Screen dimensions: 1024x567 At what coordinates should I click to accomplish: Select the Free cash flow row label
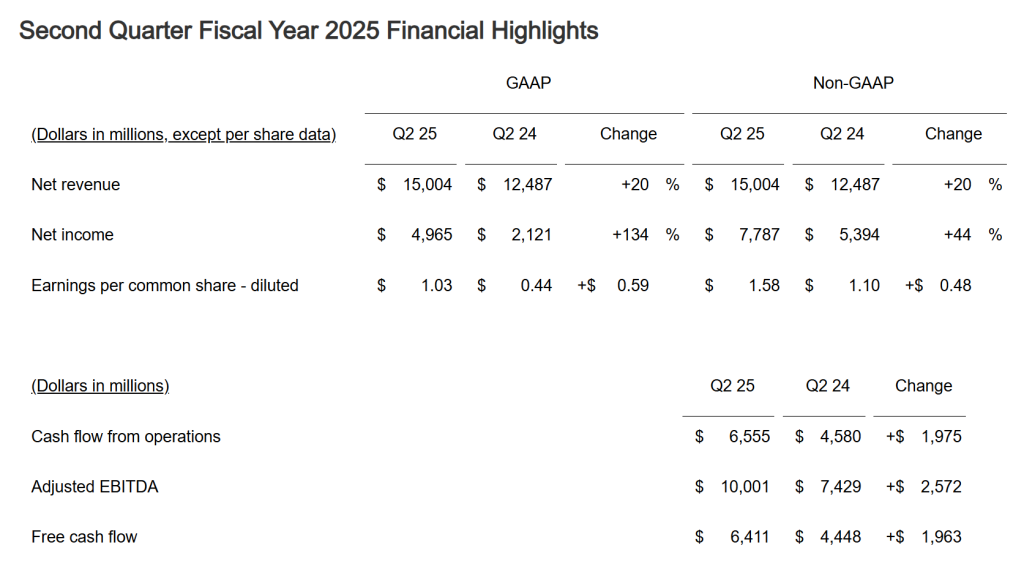click(84, 537)
